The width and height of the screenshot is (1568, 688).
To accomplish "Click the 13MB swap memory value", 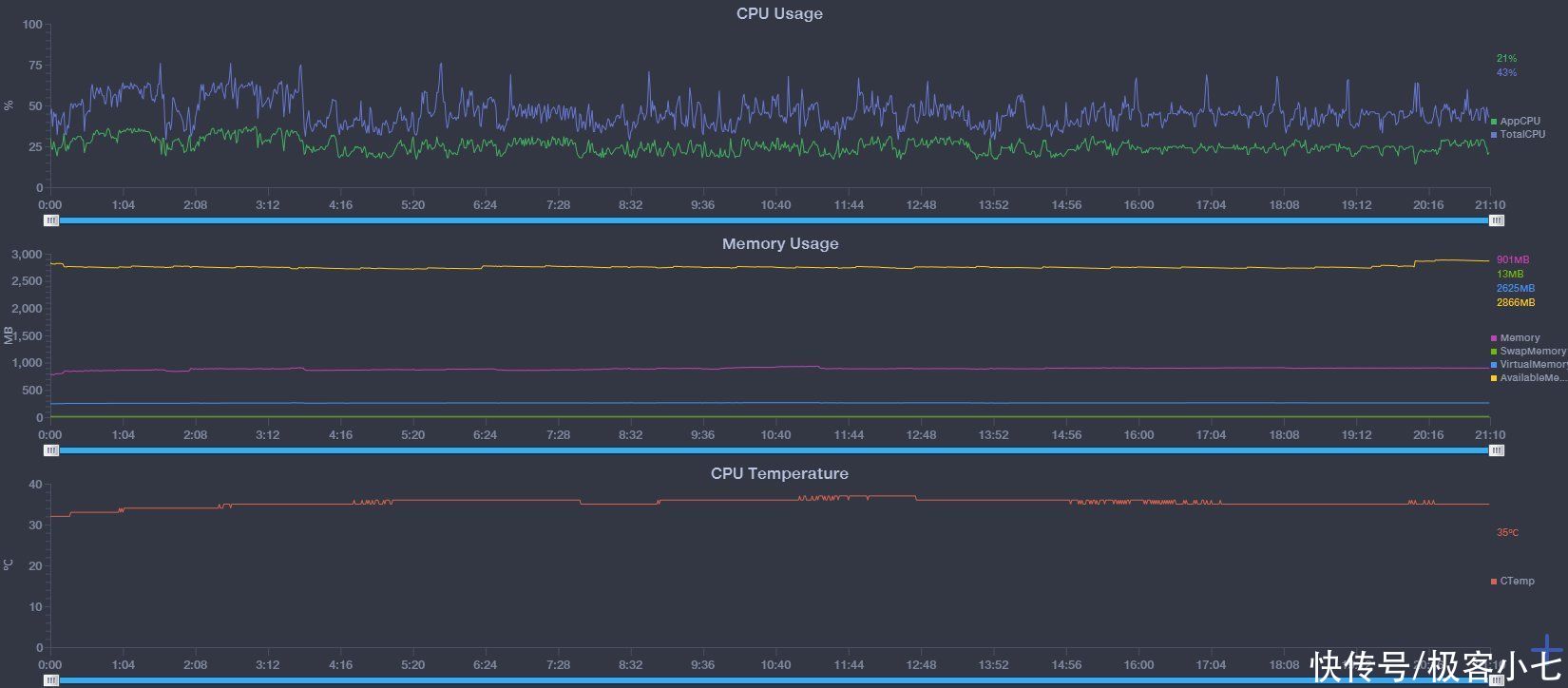I will [x=1509, y=274].
